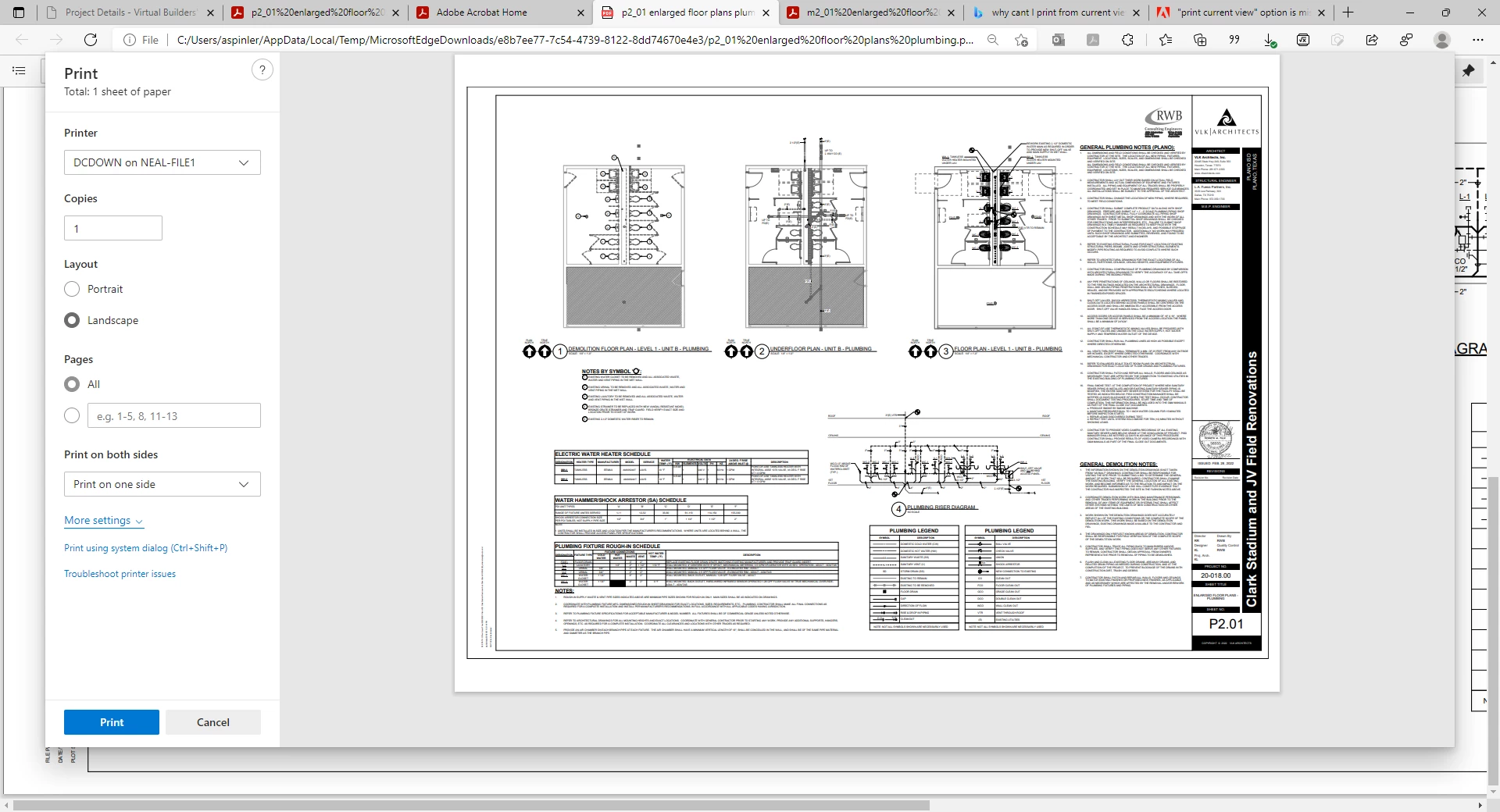Click the Citations quote marks icon

[1234, 40]
